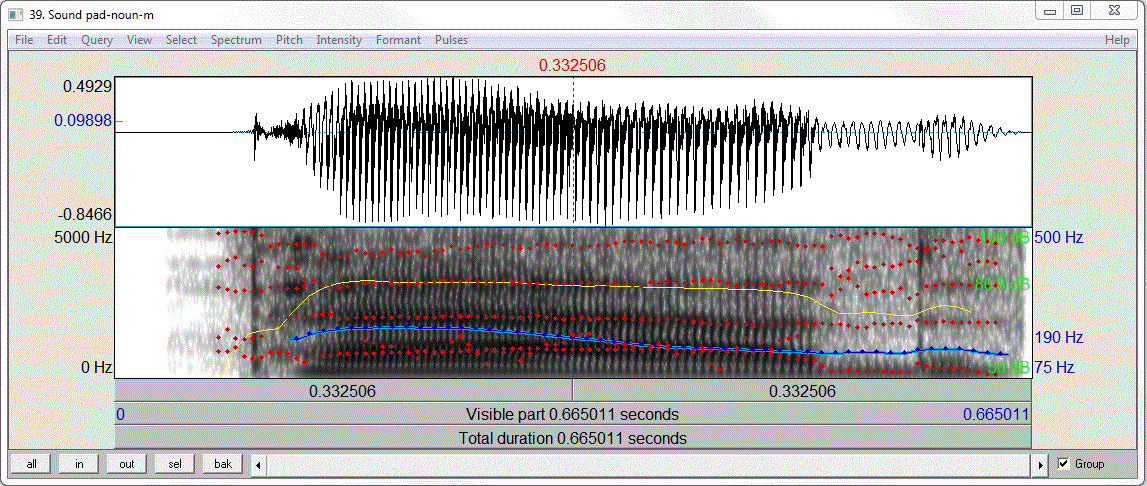Close the Sound pad-noun-m window

(1114, 11)
